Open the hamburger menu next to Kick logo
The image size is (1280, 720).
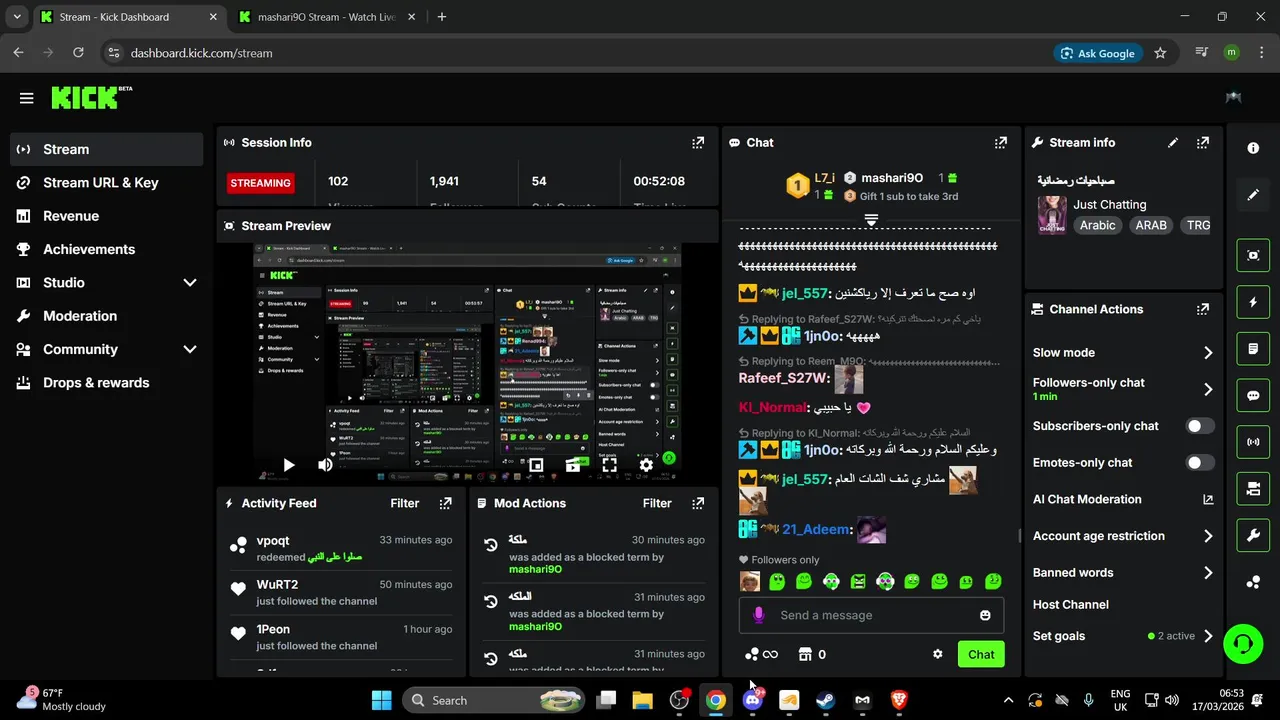click(x=26, y=98)
